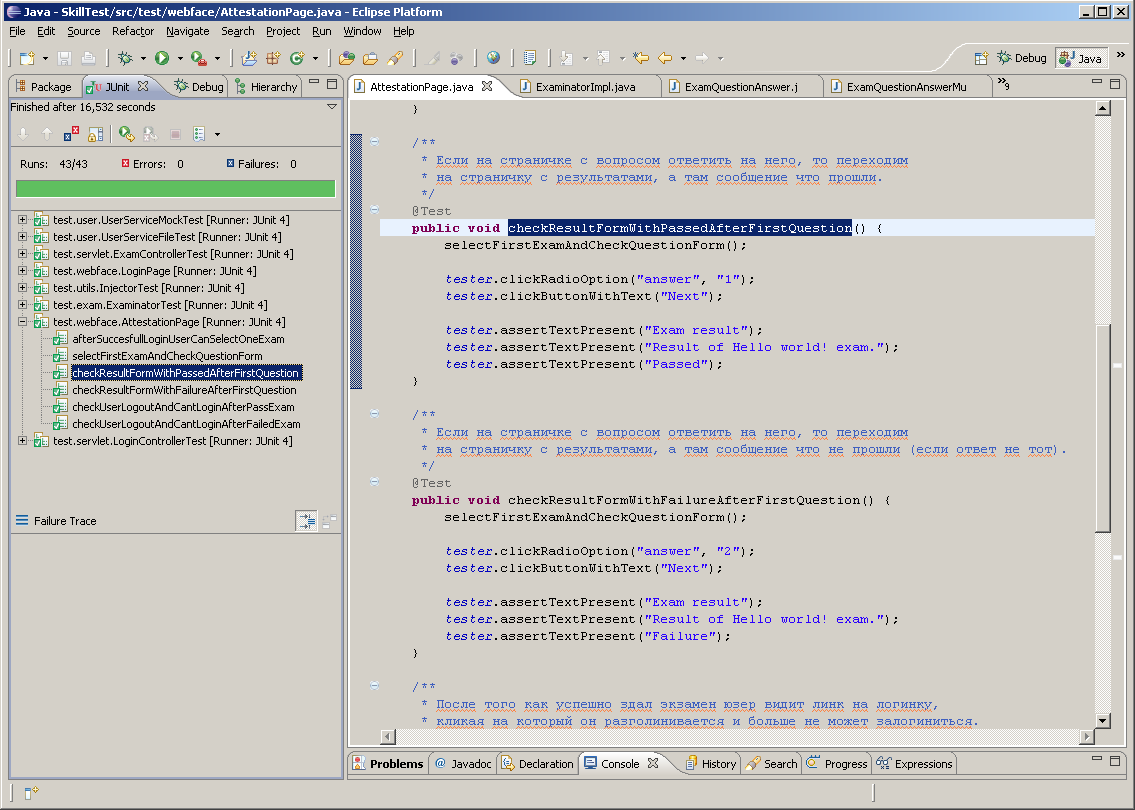Toggle scroll lock in JUnit view

tap(96, 133)
